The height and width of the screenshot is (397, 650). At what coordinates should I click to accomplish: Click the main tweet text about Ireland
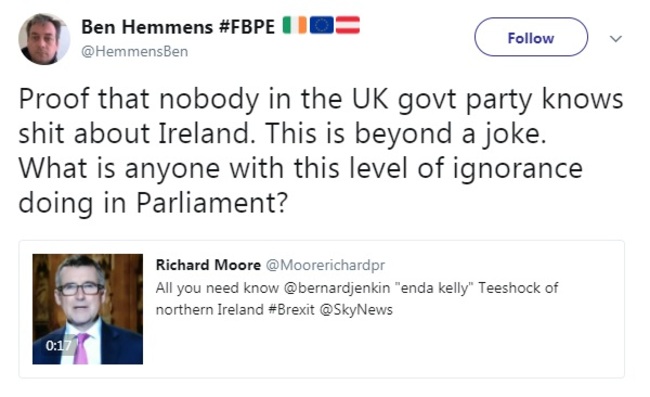coord(321,151)
